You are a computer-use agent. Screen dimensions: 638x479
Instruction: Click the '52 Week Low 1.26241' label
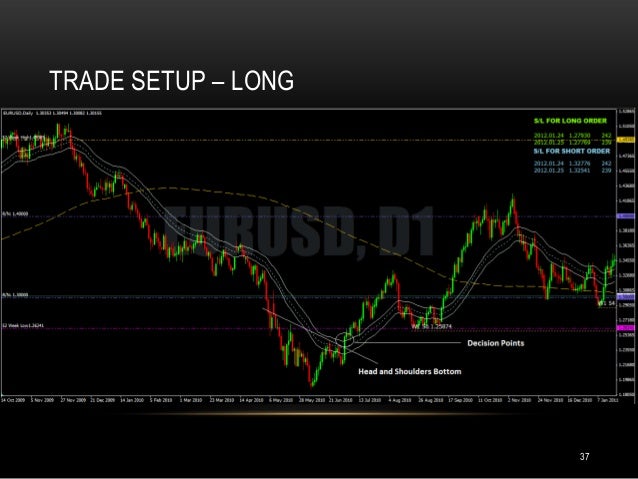(x=23, y=326)
